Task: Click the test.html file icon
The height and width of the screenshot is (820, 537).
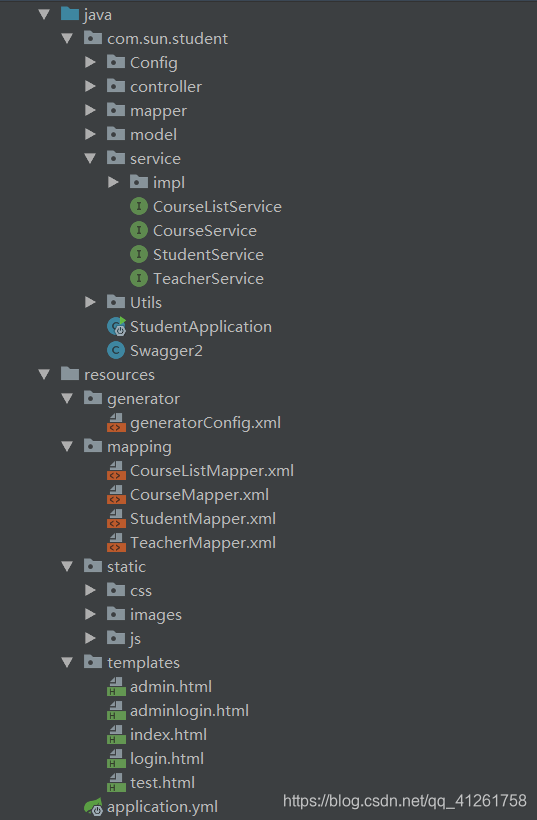Action: [x=116, y=783]
